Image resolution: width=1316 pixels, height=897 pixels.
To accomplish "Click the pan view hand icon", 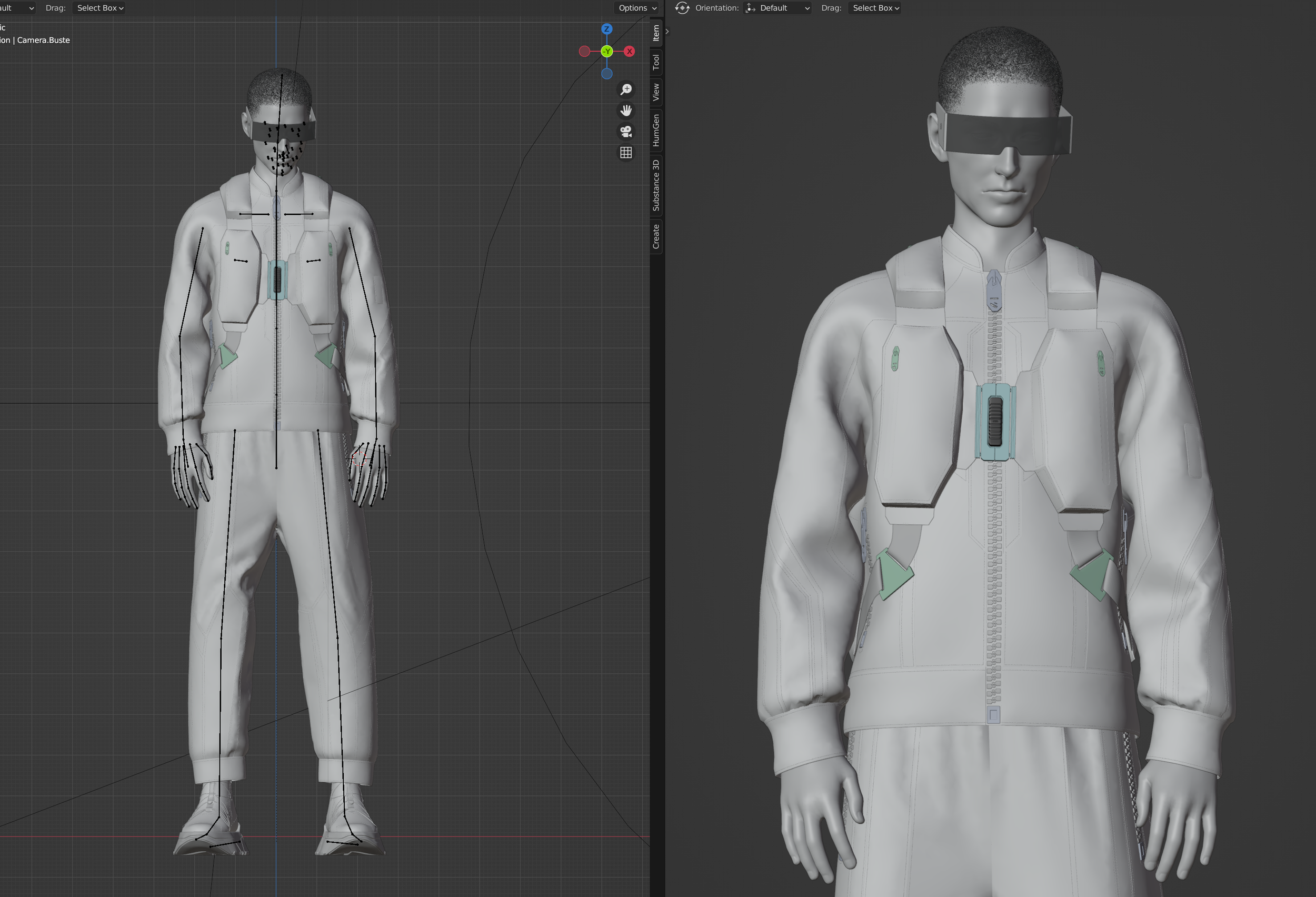I will 626,111.
